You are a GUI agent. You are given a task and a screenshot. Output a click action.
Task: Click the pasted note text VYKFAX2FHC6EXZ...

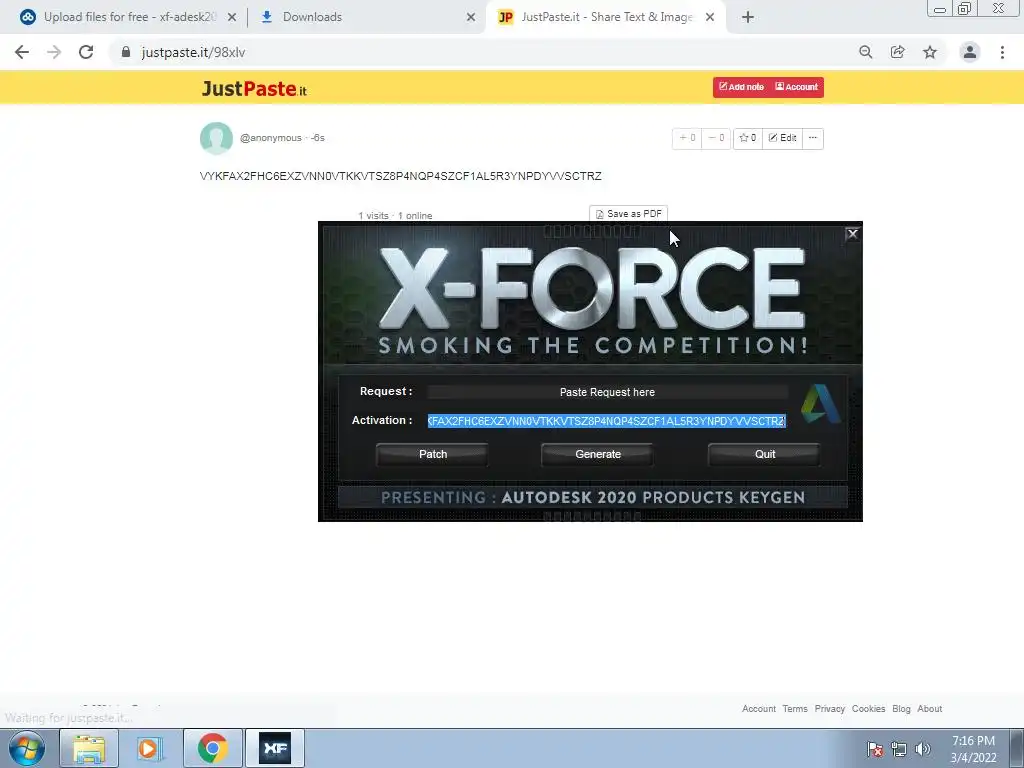click(400, 176)
